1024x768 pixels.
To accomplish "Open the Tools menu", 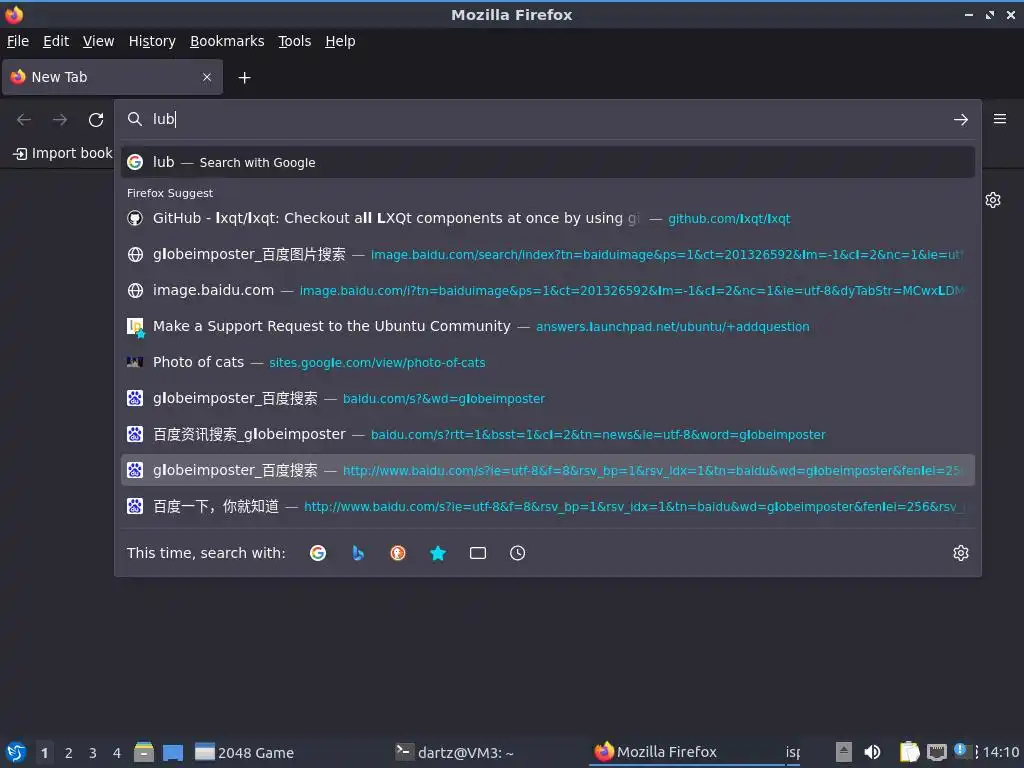I will click(x=295, y=41).
